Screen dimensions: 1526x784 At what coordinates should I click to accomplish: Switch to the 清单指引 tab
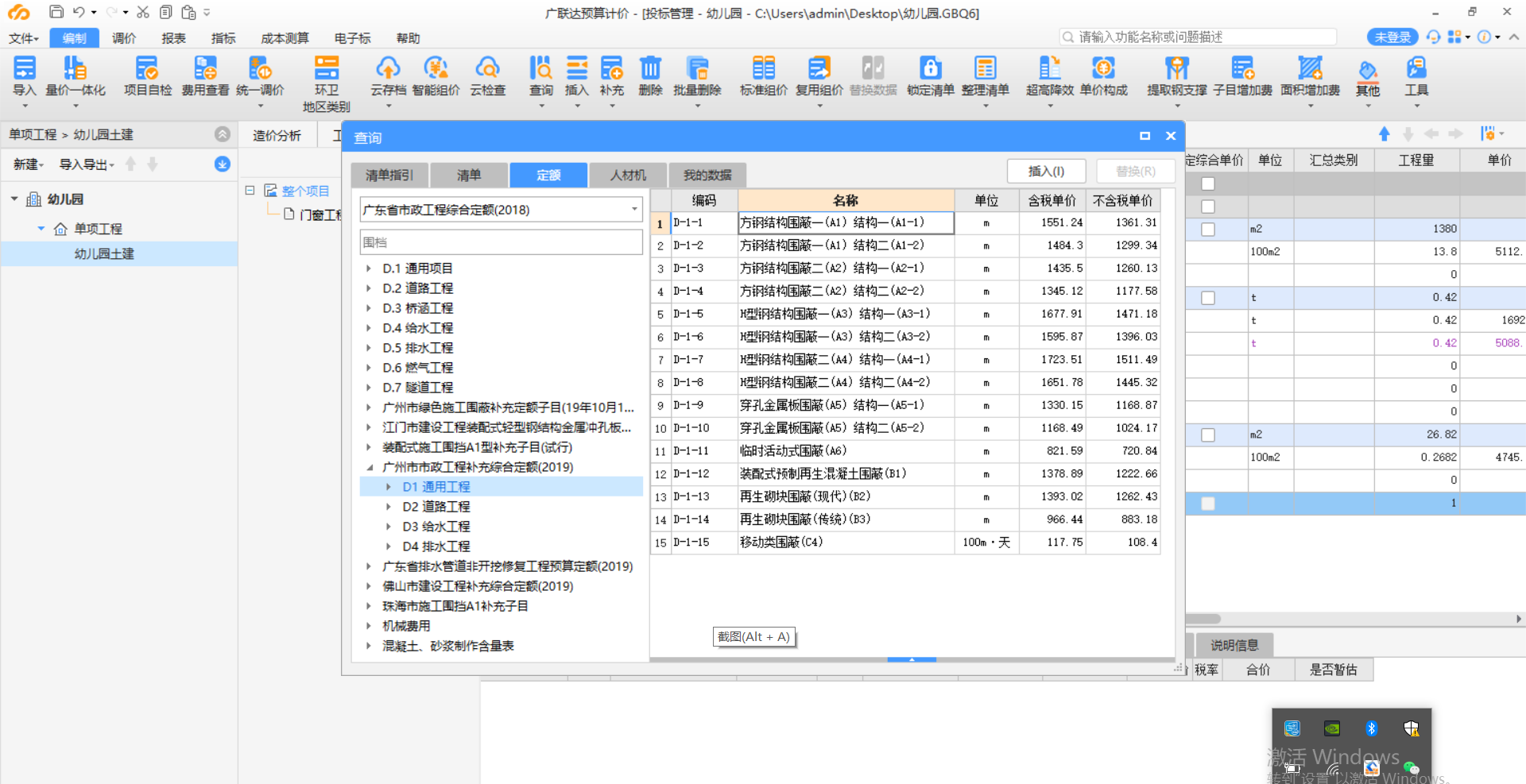389,175
